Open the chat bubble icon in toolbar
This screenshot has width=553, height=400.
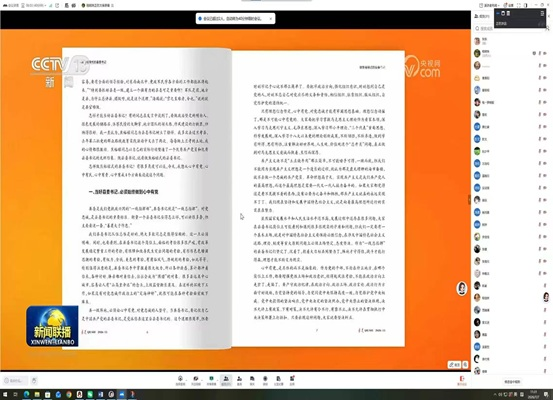(252, 378)
